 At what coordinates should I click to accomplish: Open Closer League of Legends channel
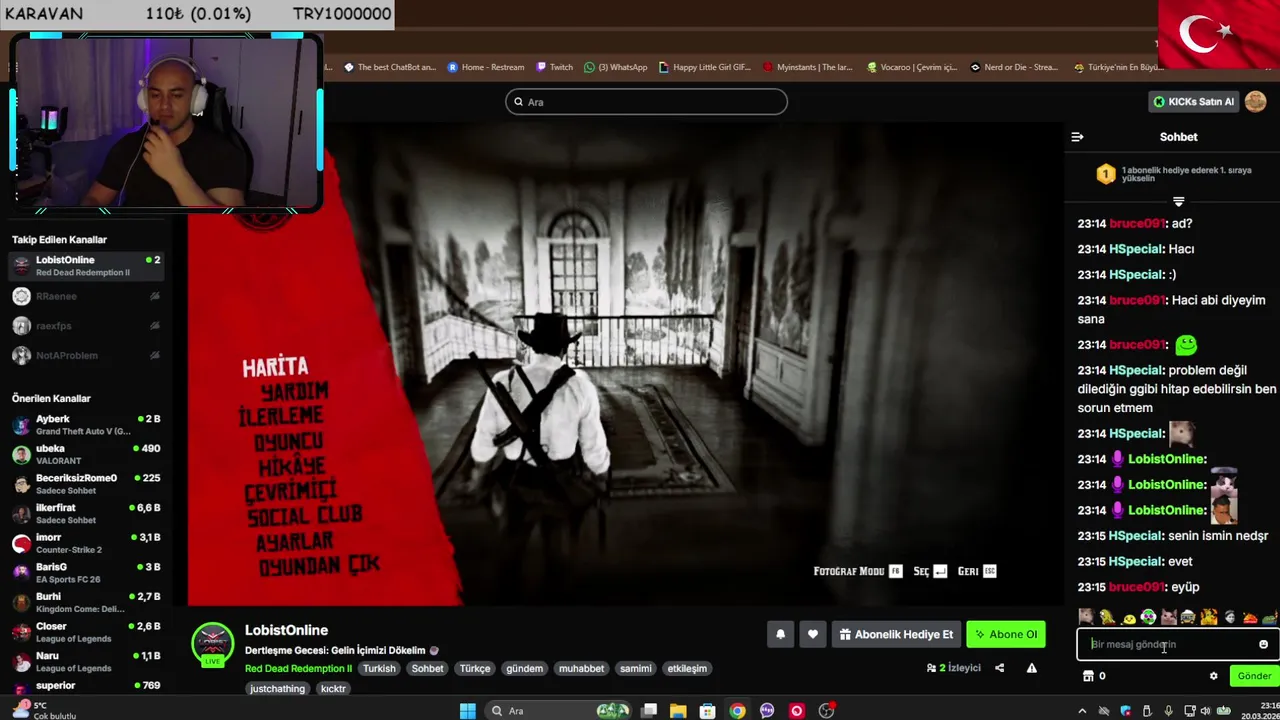click(86, 632)
